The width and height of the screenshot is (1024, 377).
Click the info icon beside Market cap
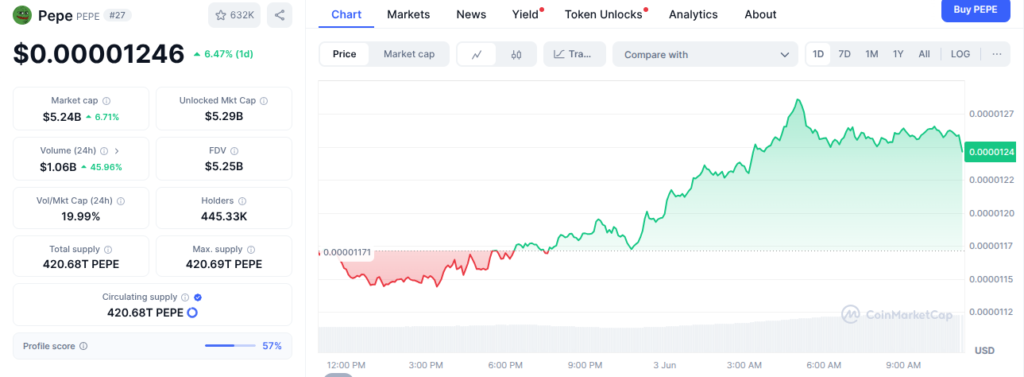106,101
